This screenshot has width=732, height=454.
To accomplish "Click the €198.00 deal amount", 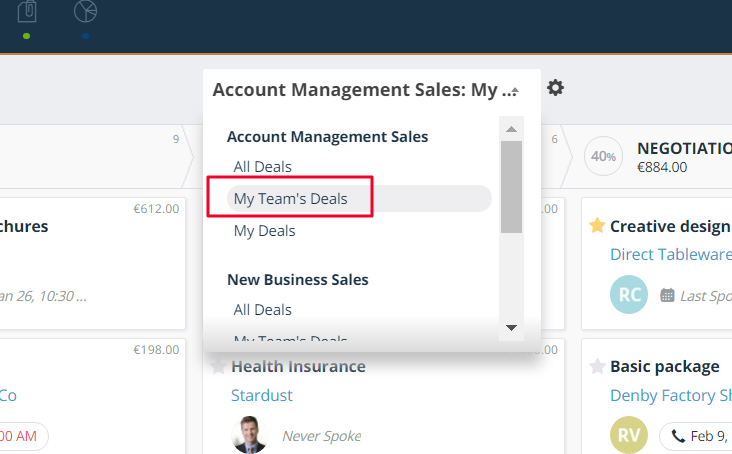I will (x=156, y=349).
